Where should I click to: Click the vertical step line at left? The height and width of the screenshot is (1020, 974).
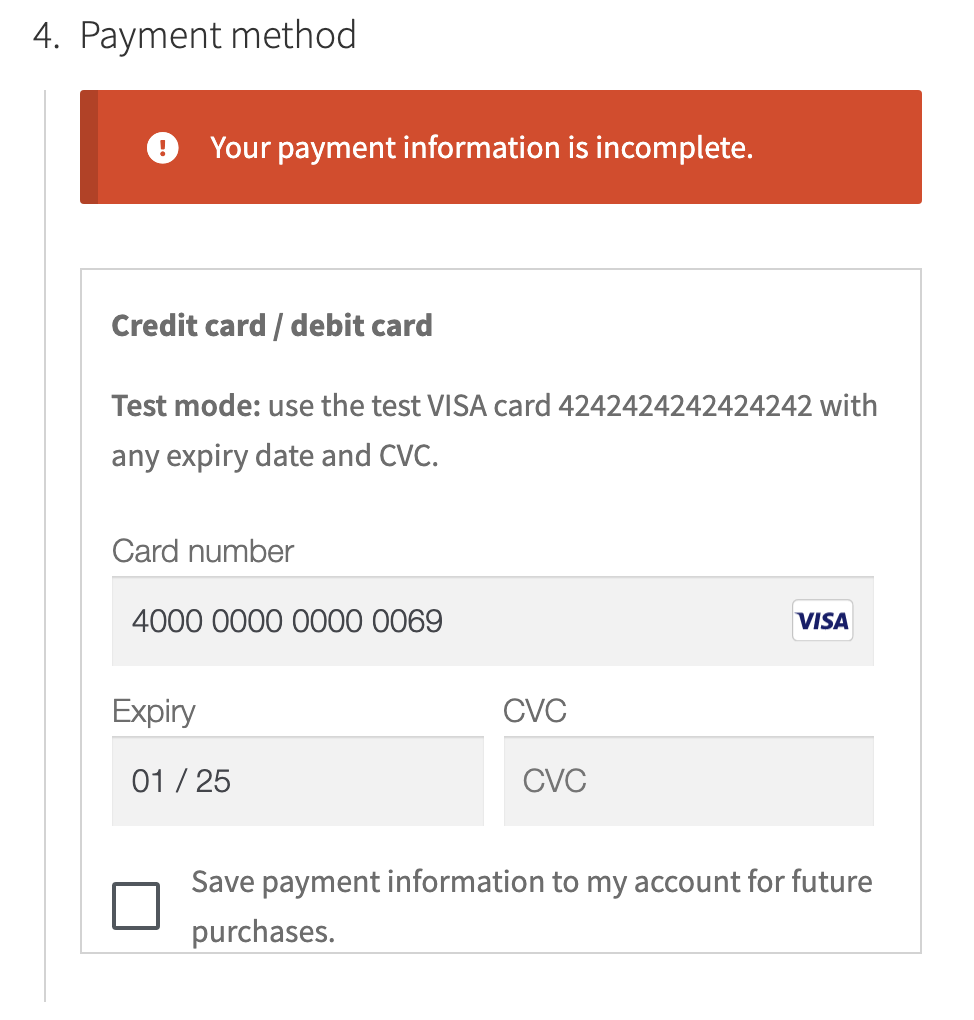click(45, 546)
